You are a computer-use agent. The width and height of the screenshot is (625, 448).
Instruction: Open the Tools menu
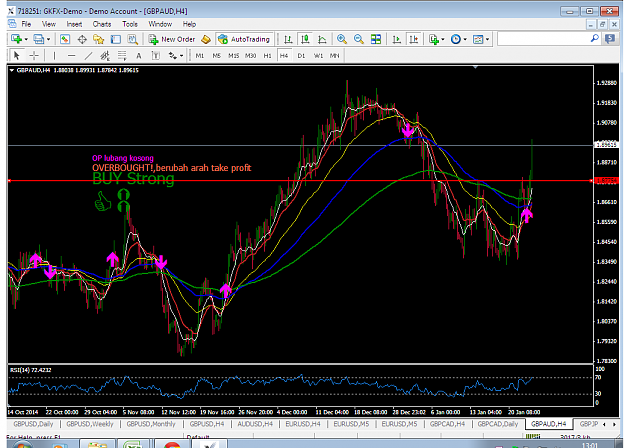point(130,24)
